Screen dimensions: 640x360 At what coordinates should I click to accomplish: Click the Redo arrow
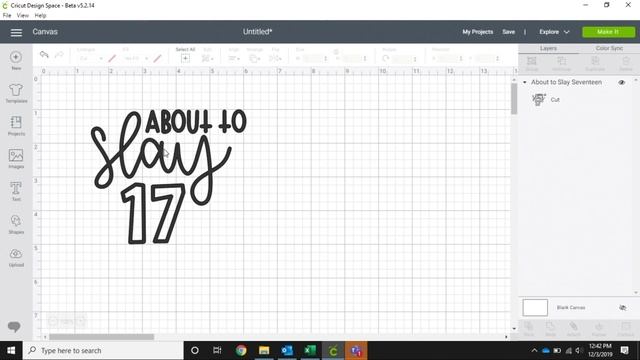[x=59, y=55]
